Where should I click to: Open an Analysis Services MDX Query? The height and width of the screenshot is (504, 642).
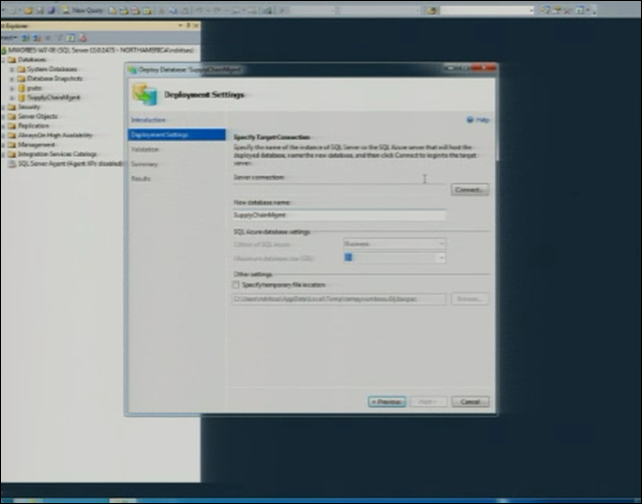[x=124, y=11]
